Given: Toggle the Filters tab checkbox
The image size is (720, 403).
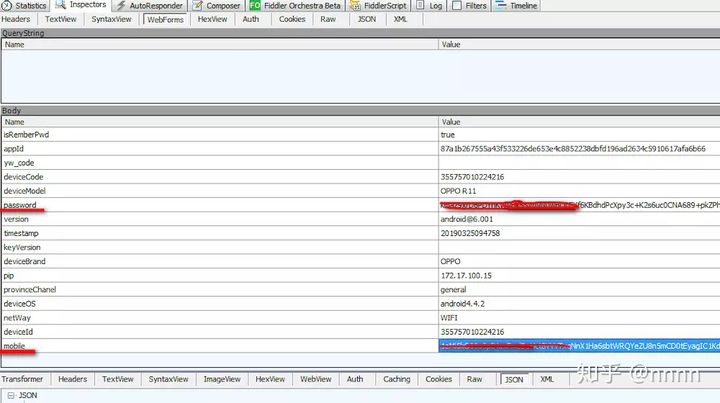Looking at the screenshot, I should tap(457, 6).
